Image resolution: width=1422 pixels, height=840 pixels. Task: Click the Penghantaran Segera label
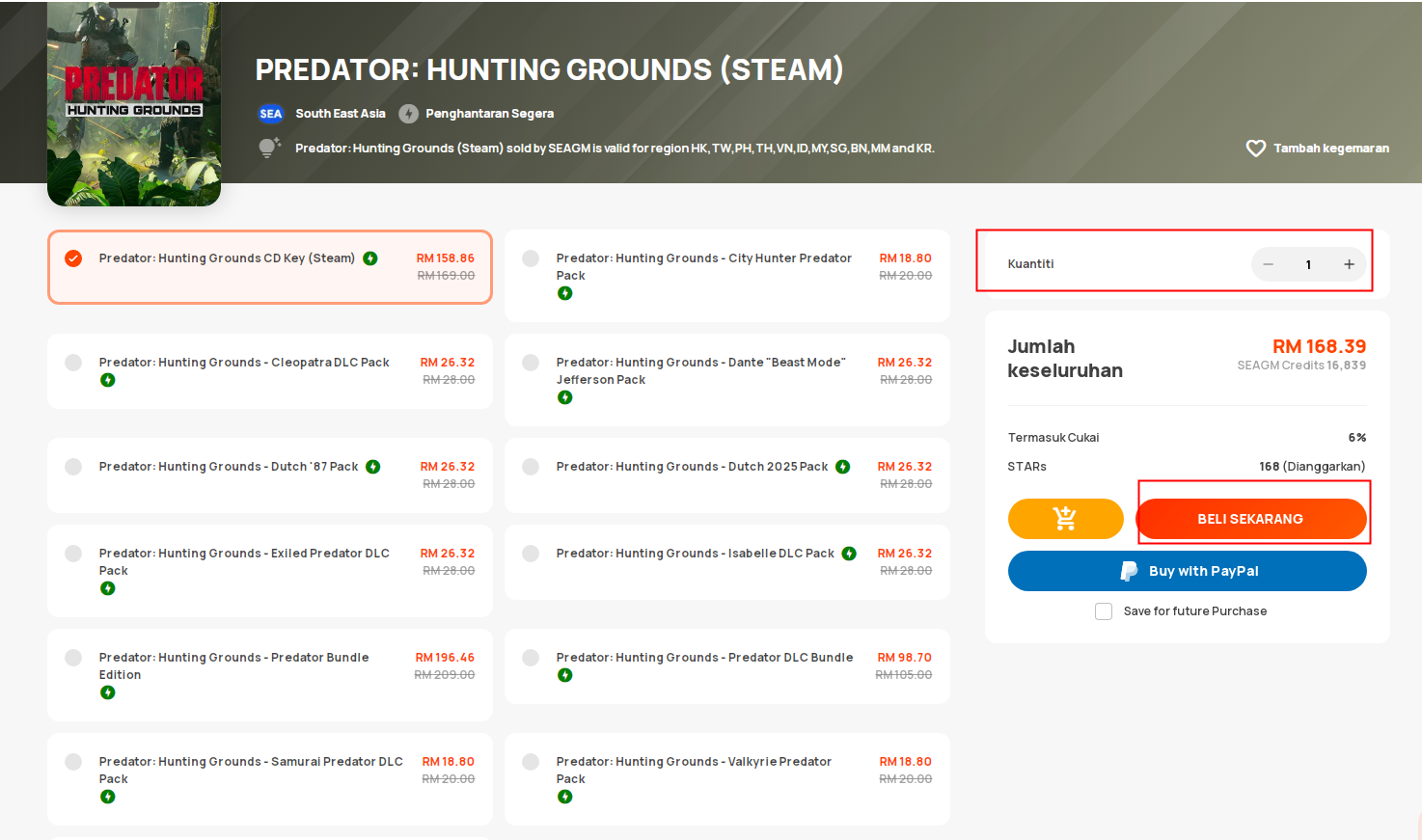(x=490, y=114)
